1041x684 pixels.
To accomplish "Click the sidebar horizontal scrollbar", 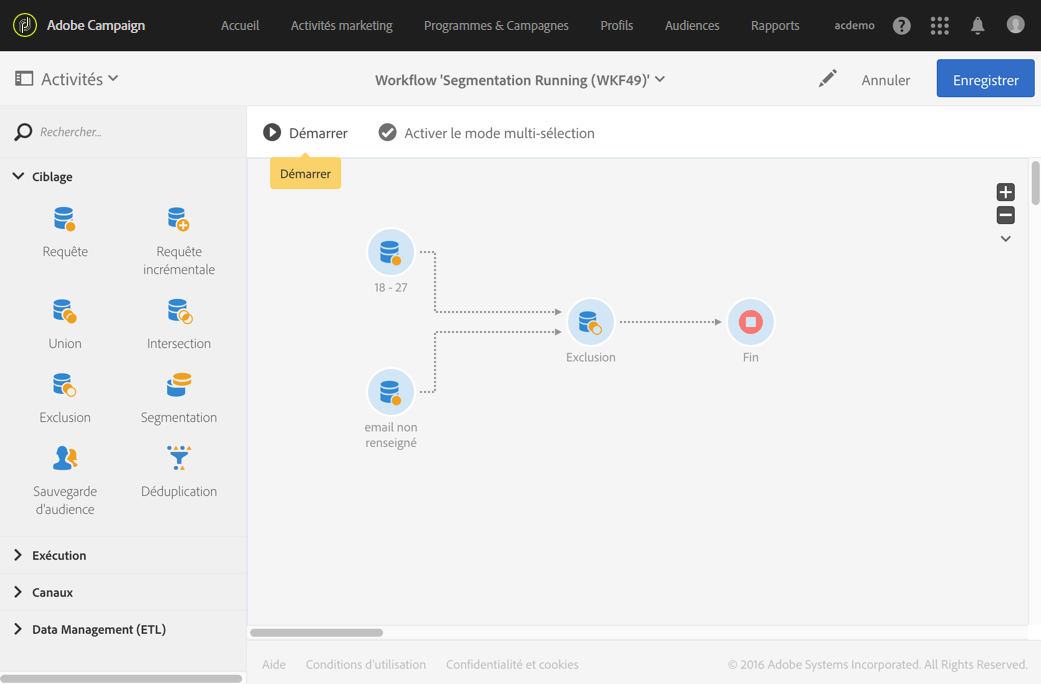I will coord(121,679).
